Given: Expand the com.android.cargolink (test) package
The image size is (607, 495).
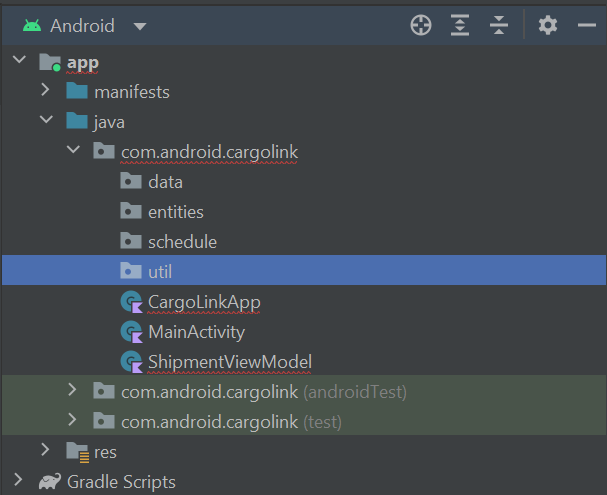Looking at the screenshot, I should [x=72, y=419].
